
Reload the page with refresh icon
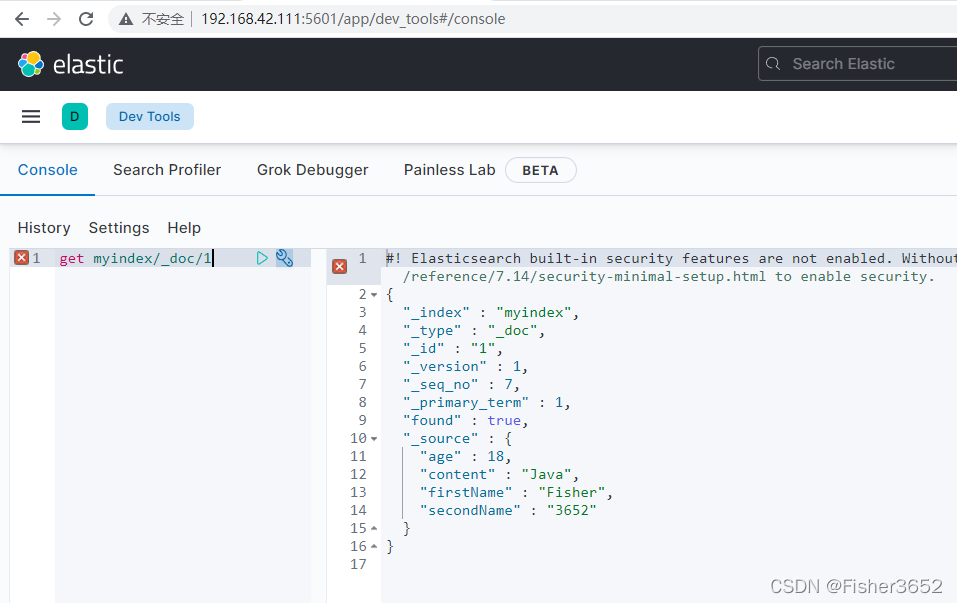(x=86, y=19)
